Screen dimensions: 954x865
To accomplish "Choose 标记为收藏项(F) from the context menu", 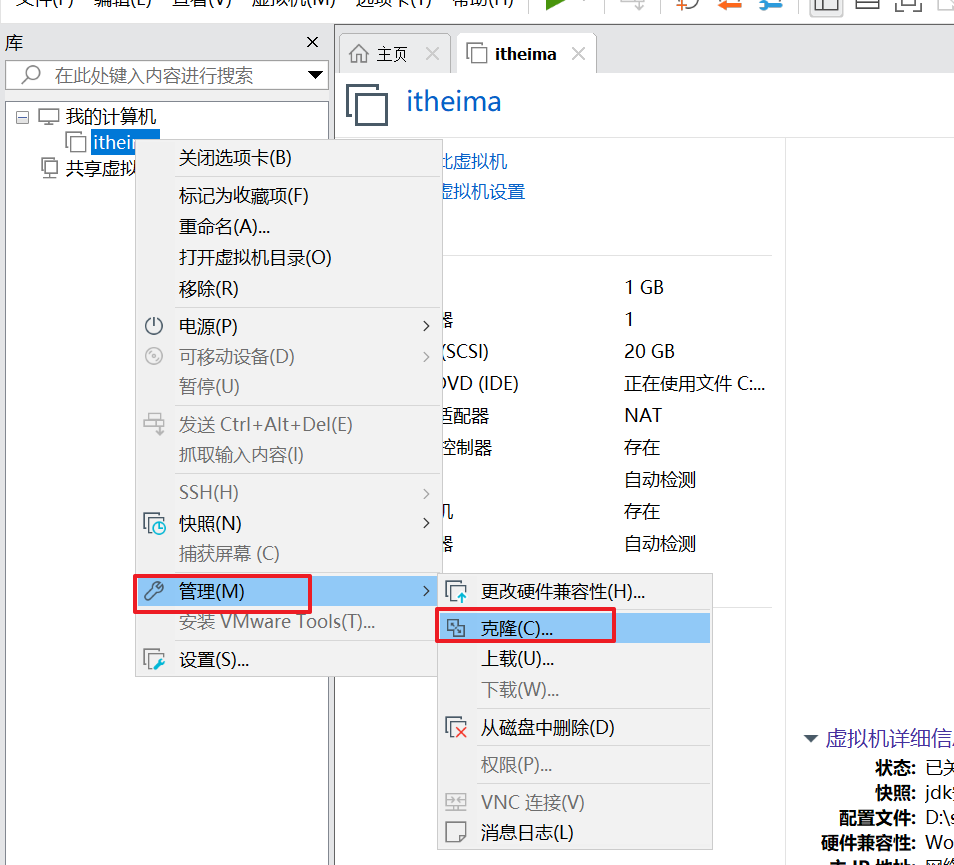I will click(288, 196).
